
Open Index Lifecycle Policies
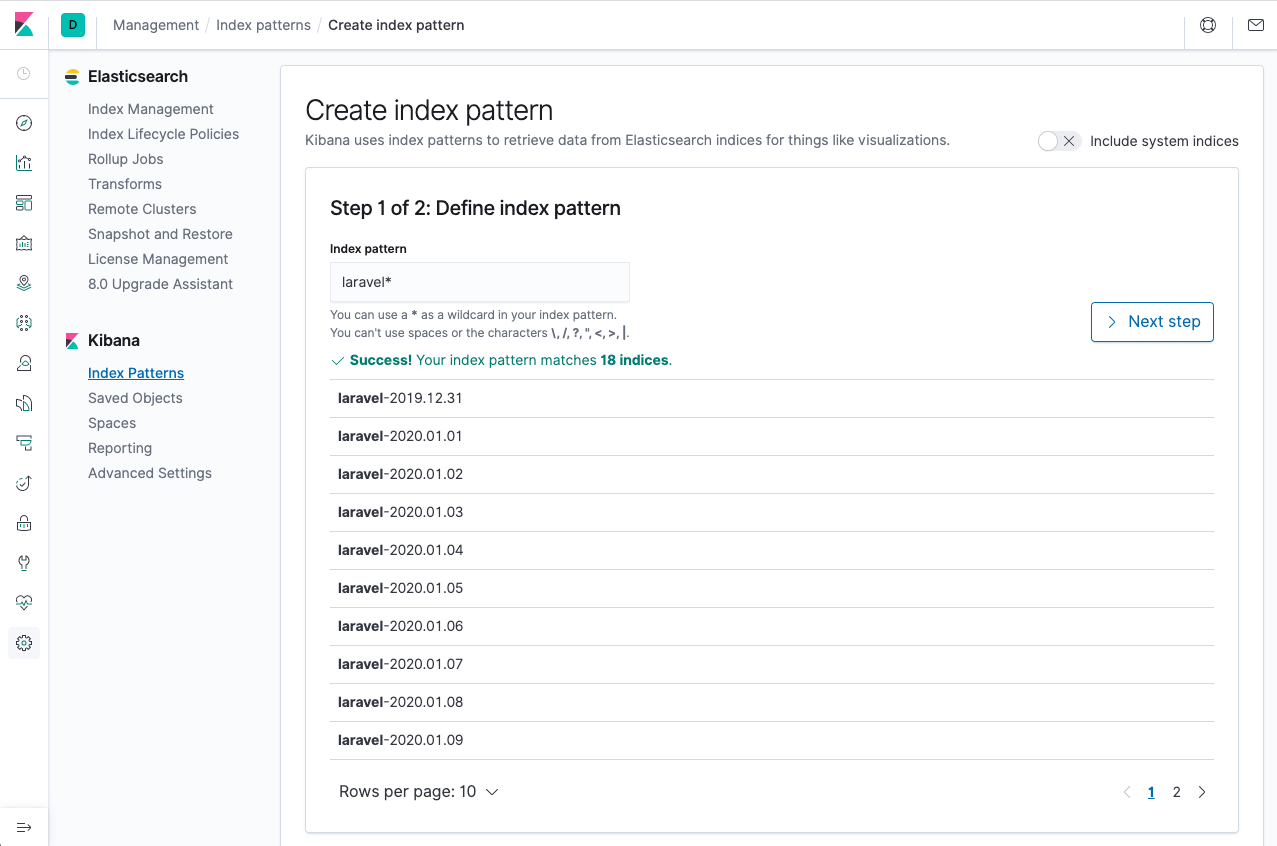(x=163, y=134)
